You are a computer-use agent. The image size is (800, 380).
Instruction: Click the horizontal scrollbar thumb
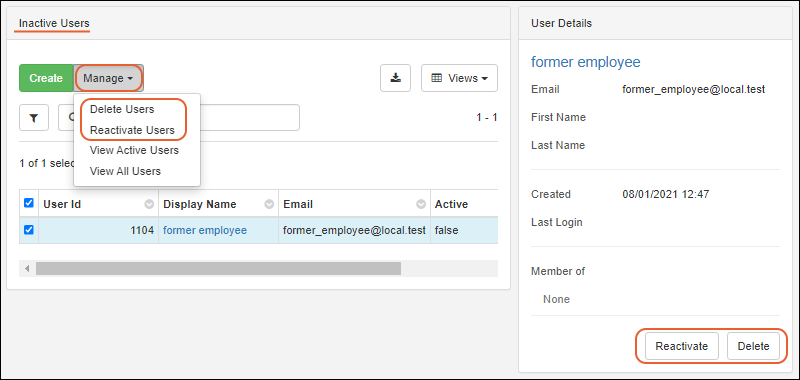pos(218,268)
